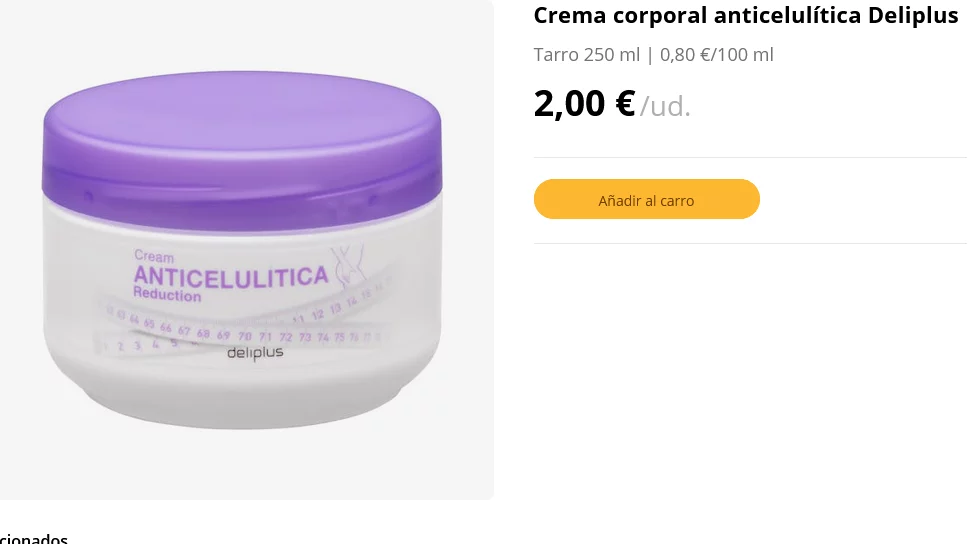The width and height of the screenshot is (969, 544).
Task: Click the number '70' on the measuring tape
Action: 245,336
